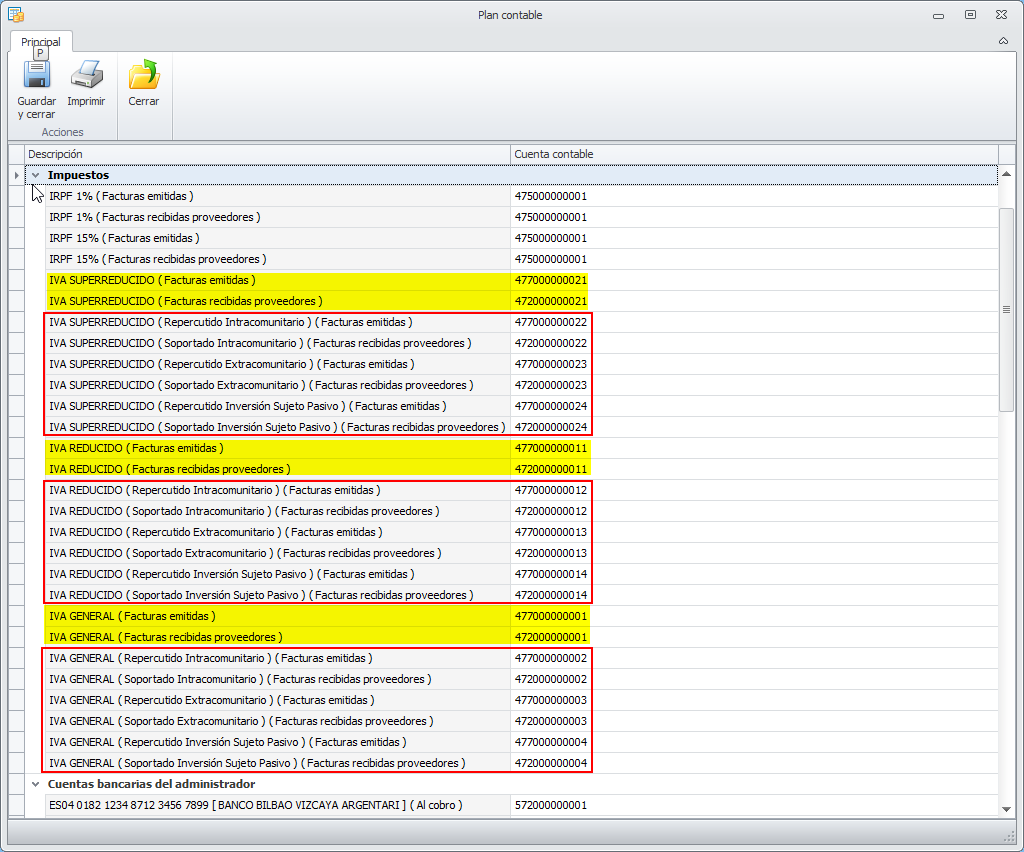Click the application icon in title bar
Viewport: 1024px width, 852px height.
click(x=16, y=15)
